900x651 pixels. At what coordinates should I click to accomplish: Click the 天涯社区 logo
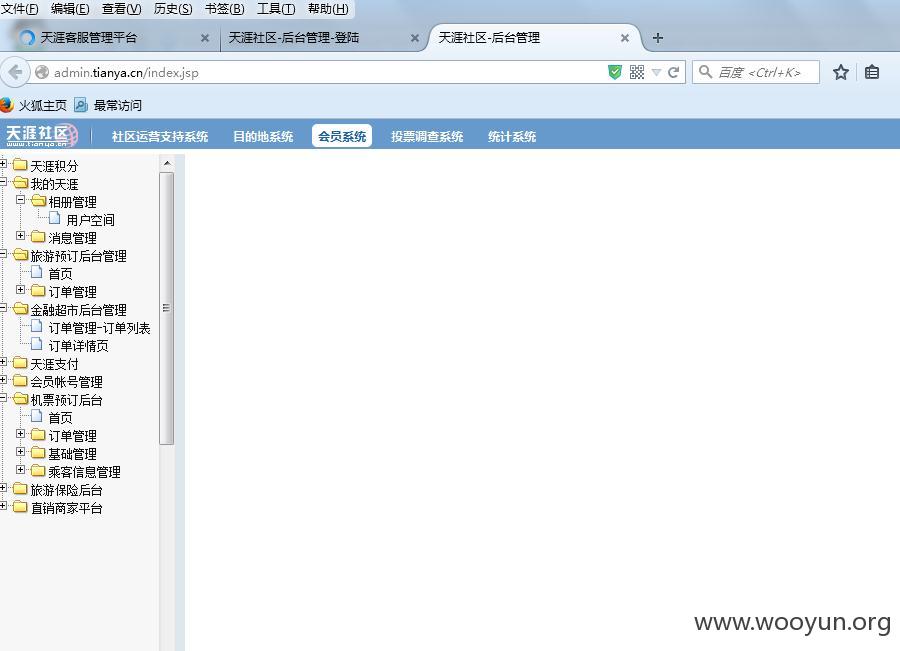pyautogui.click(x=42, y=135)
